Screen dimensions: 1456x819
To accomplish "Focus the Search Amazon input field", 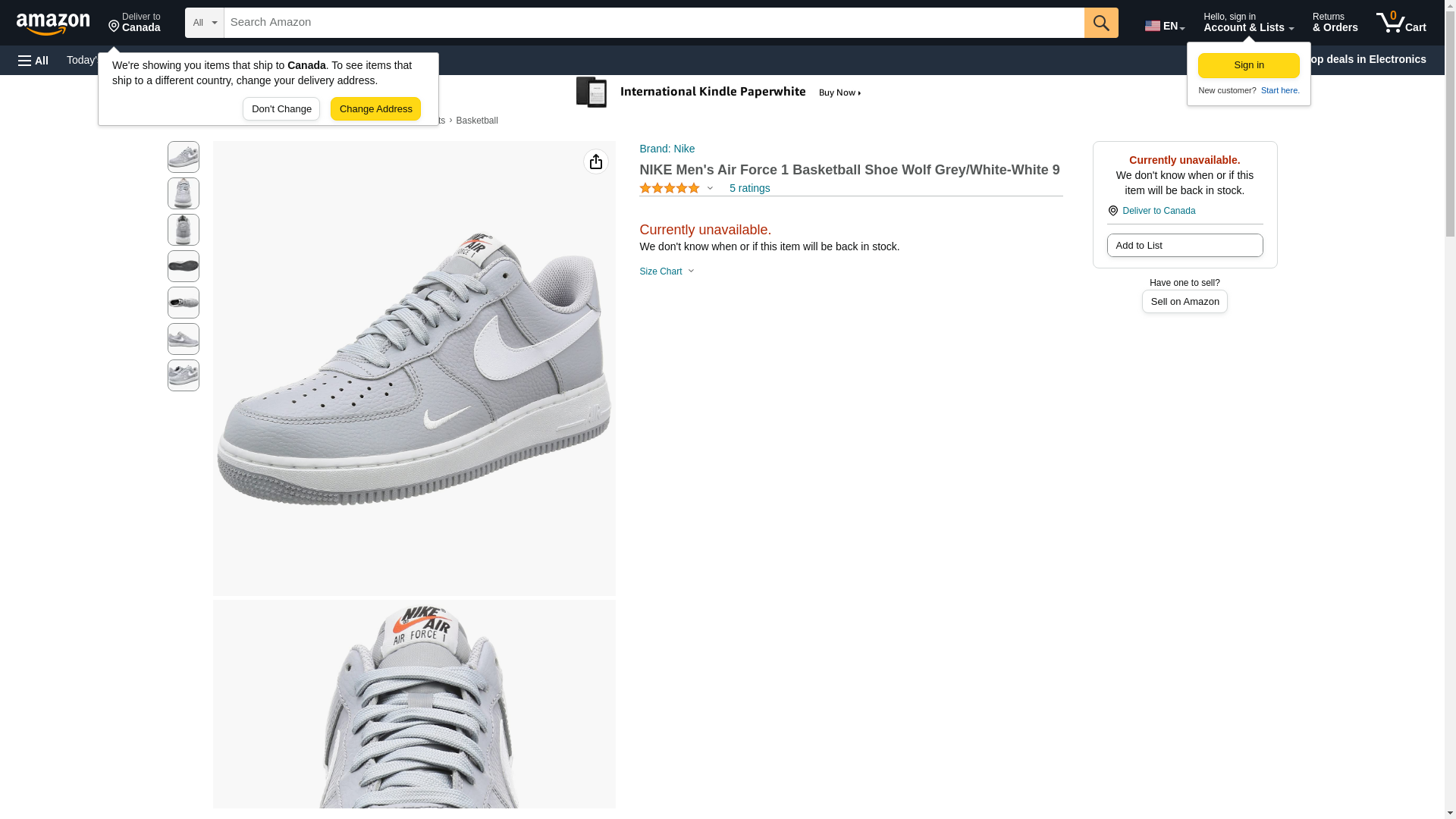I will click(x=654, y=23).
